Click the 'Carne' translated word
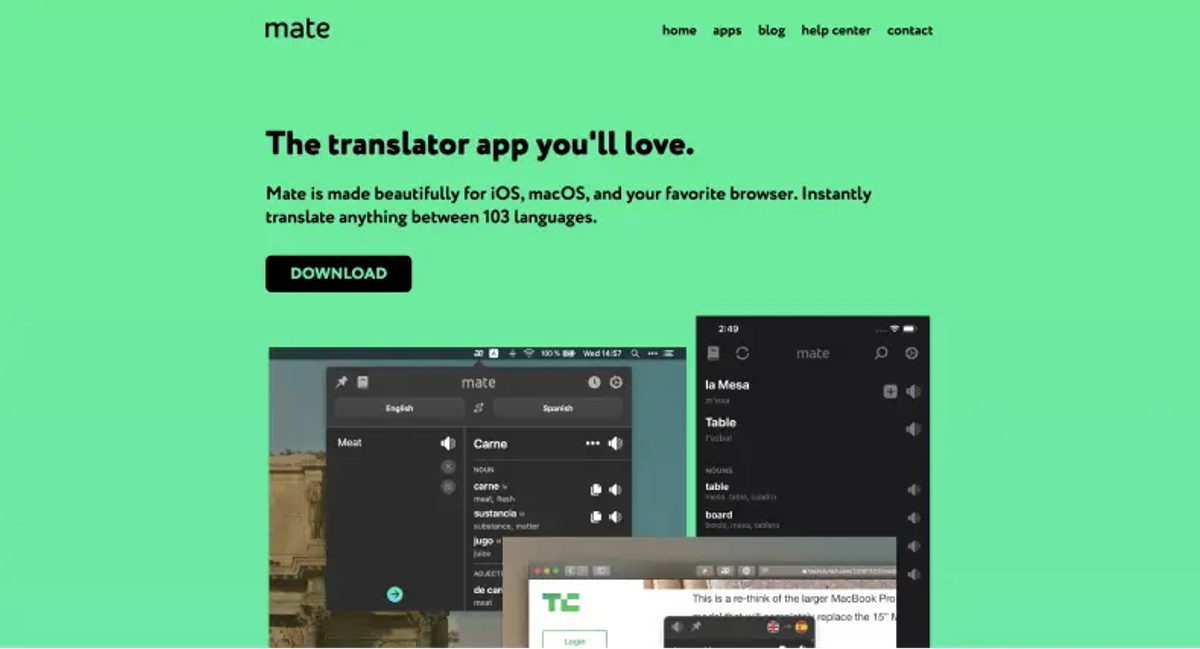The width and height of the screenshot is (1200, 649). pos(490,444)
